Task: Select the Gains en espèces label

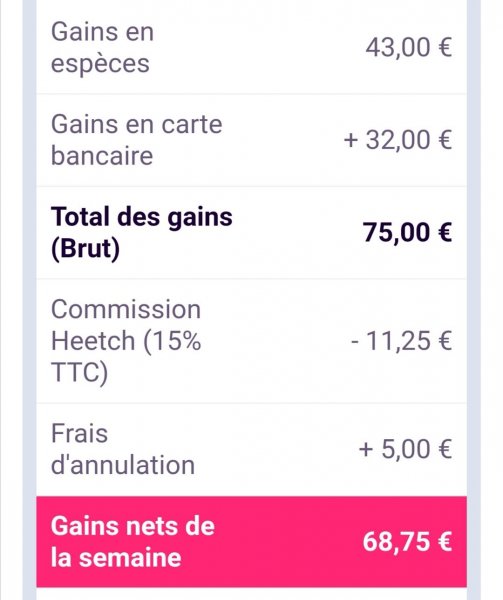Action: (102, 47)
